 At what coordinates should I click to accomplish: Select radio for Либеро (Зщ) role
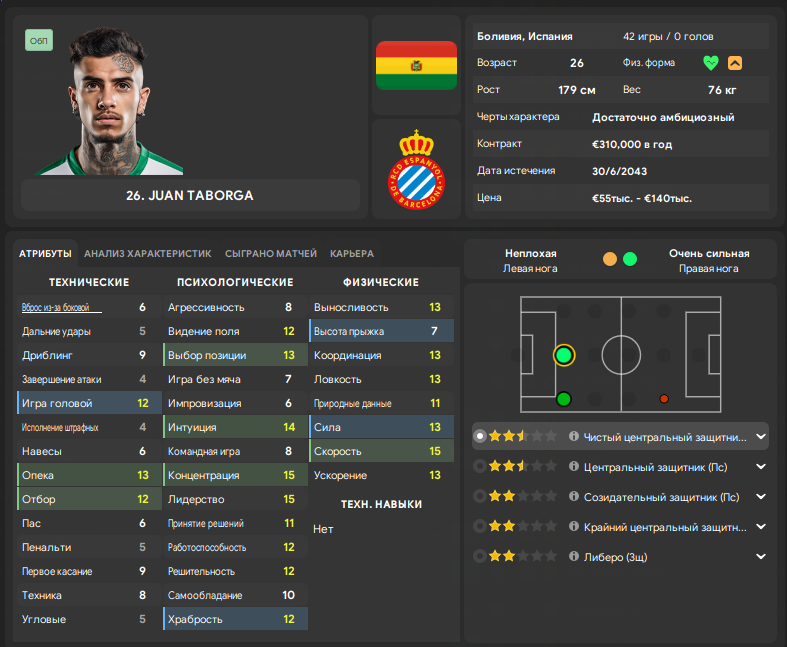(x=480, y=556)
